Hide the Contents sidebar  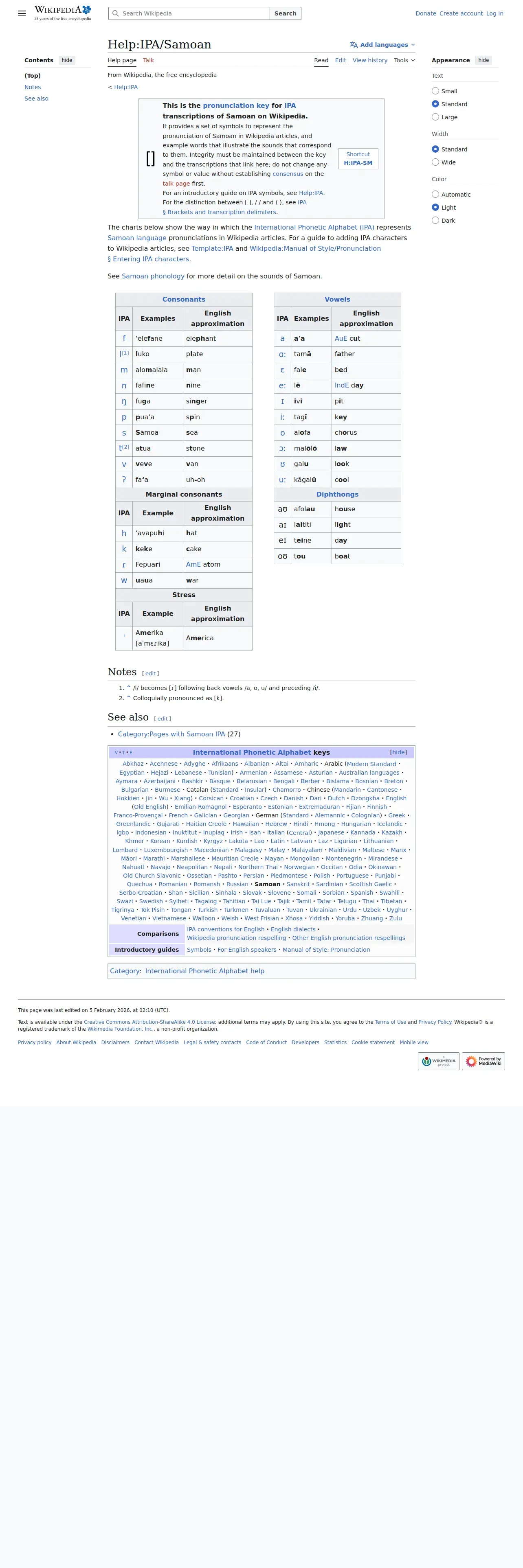tap(67, 60)
